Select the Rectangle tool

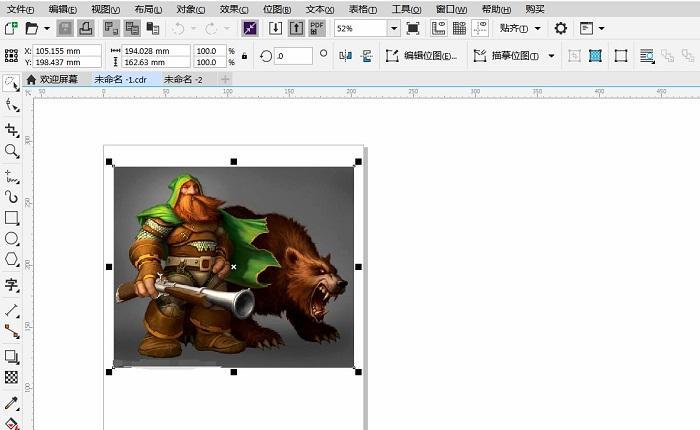[11, 218]
